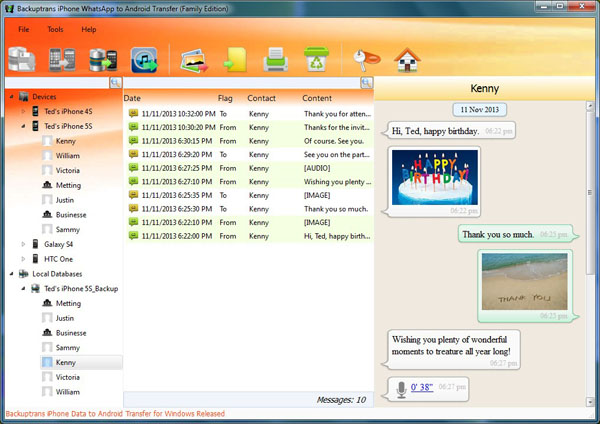The image size is (600, 424).
Task: Select Victoria under Ted's iPhone 5S
Action: (68, 170)
